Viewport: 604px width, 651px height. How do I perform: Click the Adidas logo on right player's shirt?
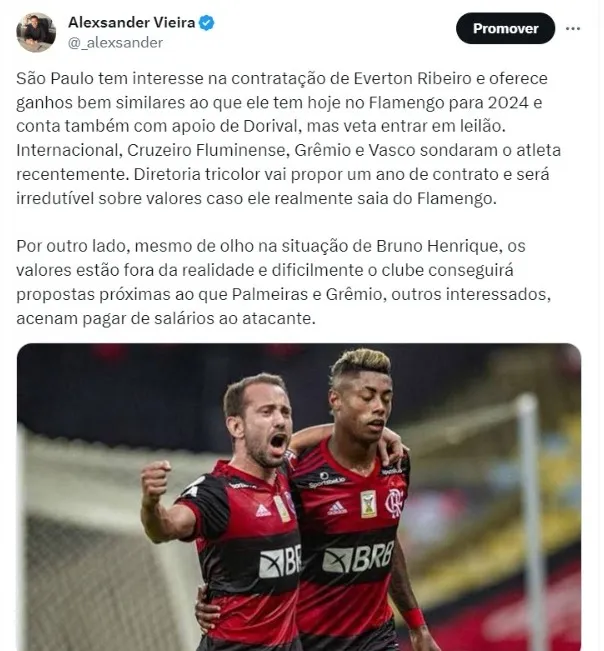[x=337, y=508]
